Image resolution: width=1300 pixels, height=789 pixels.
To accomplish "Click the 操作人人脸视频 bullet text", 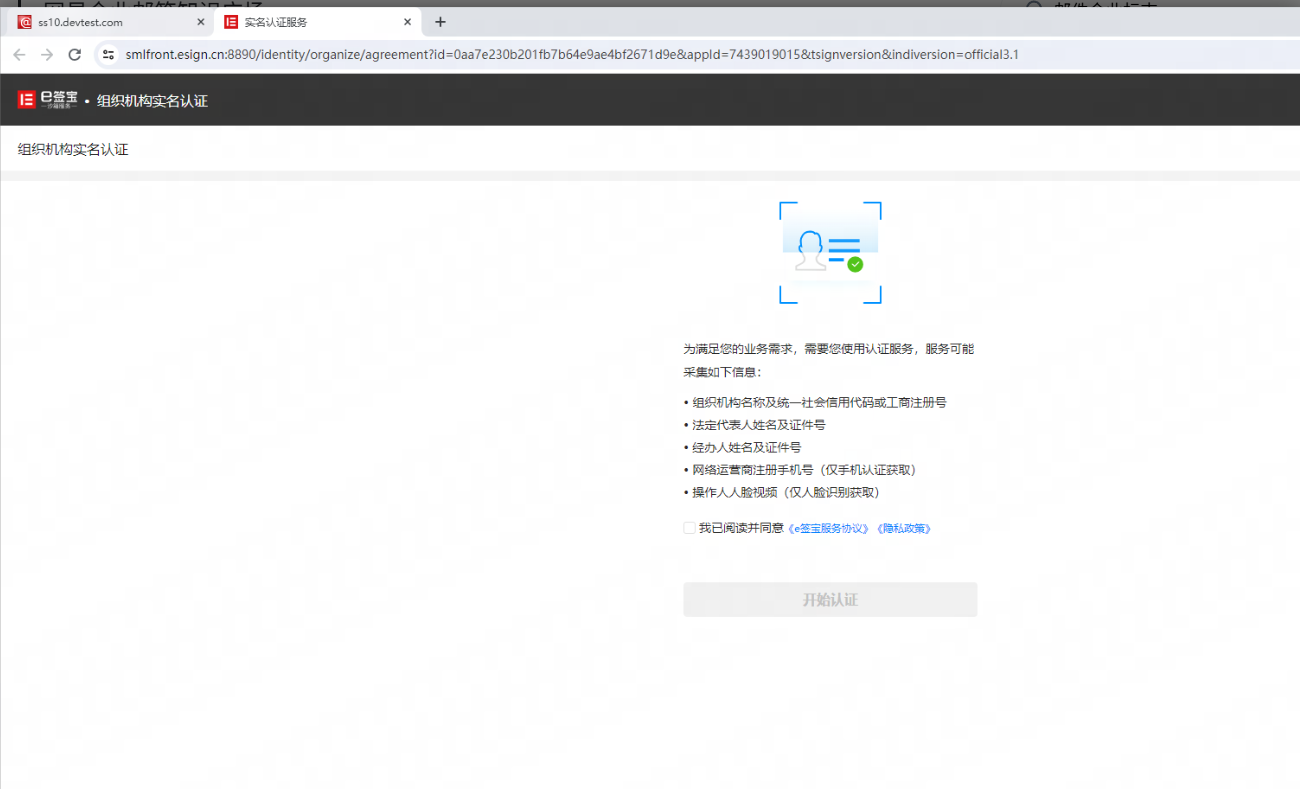I will click(x=786, y=493).
